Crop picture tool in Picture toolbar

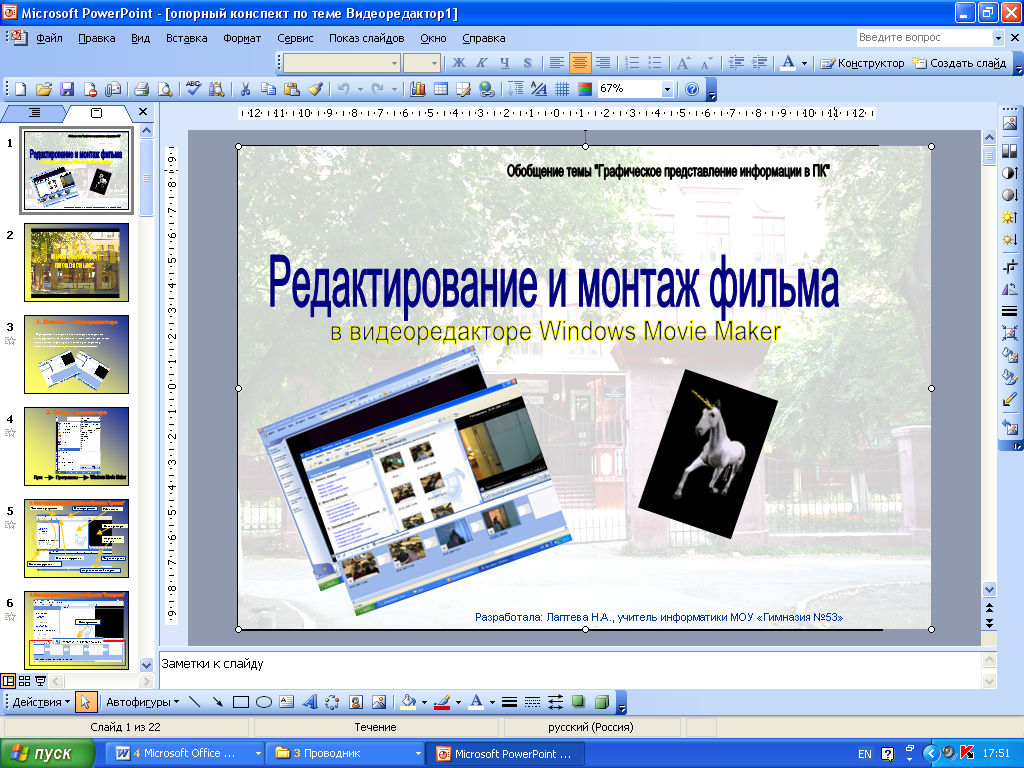coord(1010,266)
